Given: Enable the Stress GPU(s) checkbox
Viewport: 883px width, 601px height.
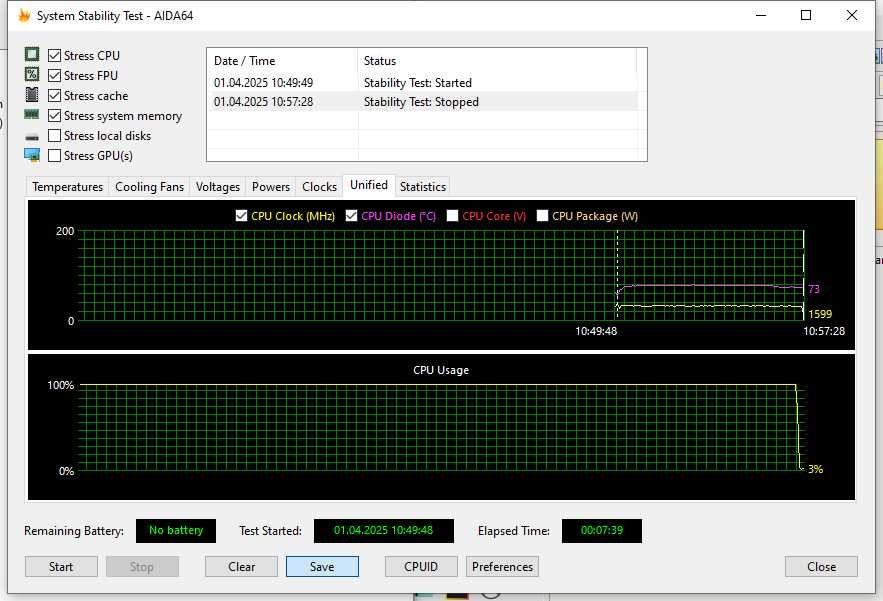Looking at the screenshot, I should point(55,155).
